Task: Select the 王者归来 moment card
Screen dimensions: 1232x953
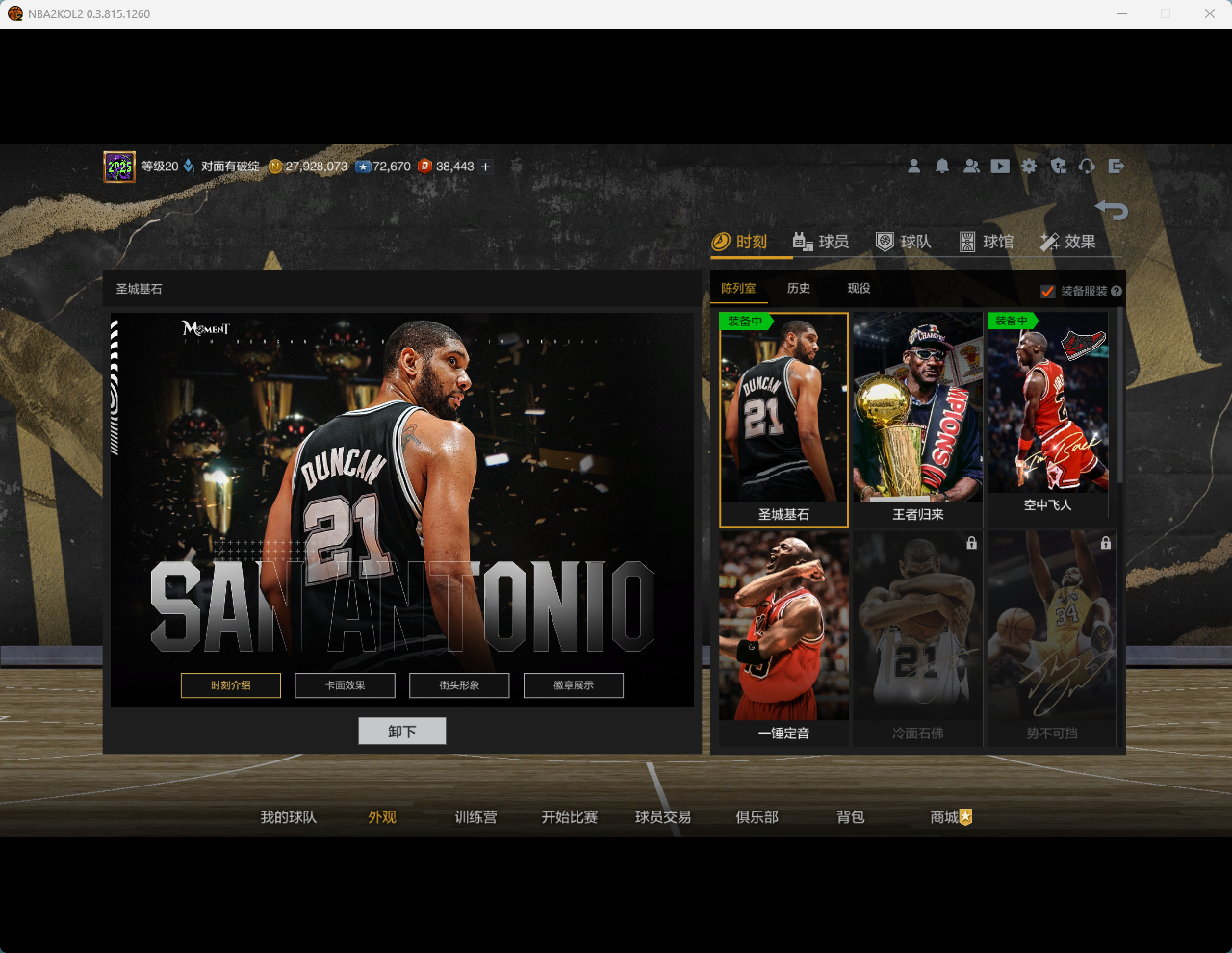Action: (918, 420)
